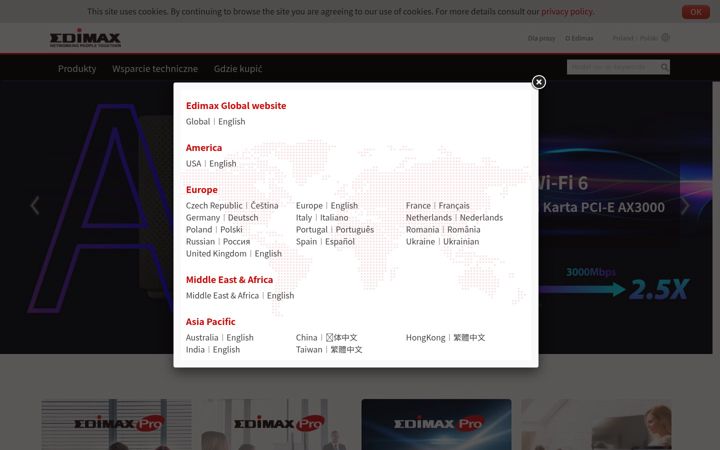Viewport: 720px width, 450px height.
Task: Select Poland Polski
Action: [x=214, y=230]
